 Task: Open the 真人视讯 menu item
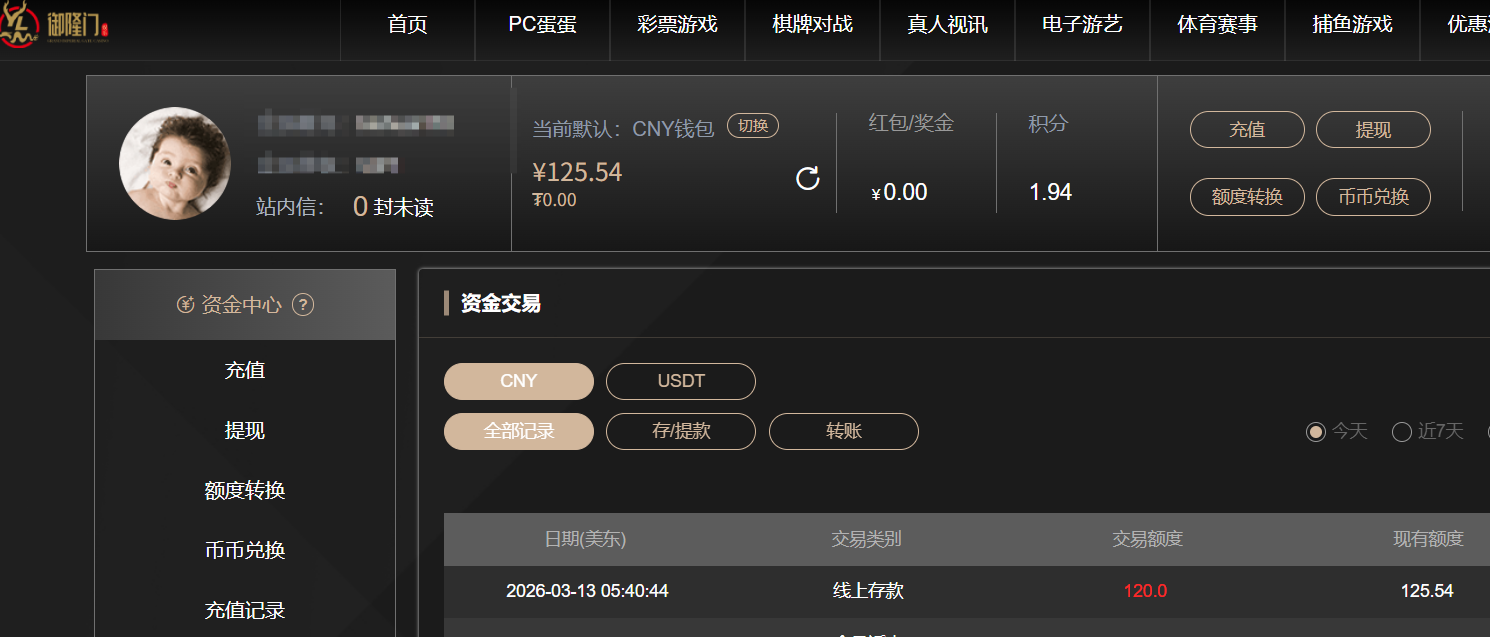tap(947, 25)
